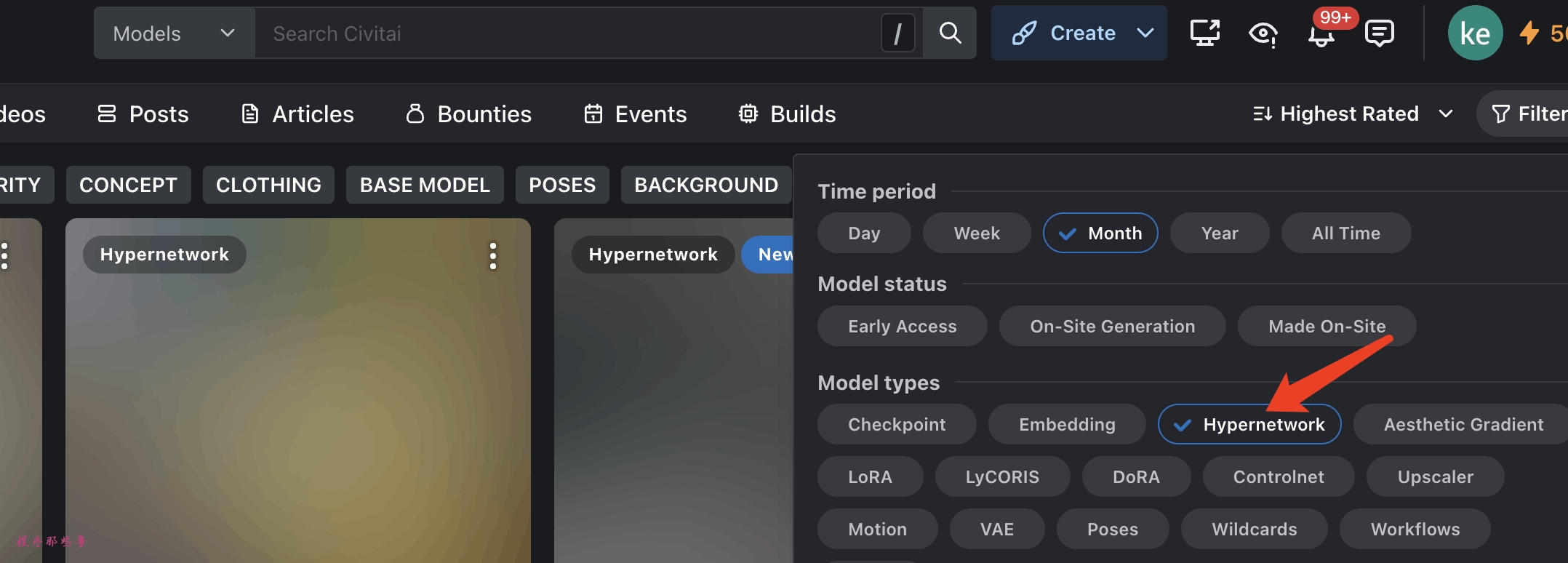
Task: Select the CLOTHING category tag
Action: pyautogui.click(x=268, y=185)
